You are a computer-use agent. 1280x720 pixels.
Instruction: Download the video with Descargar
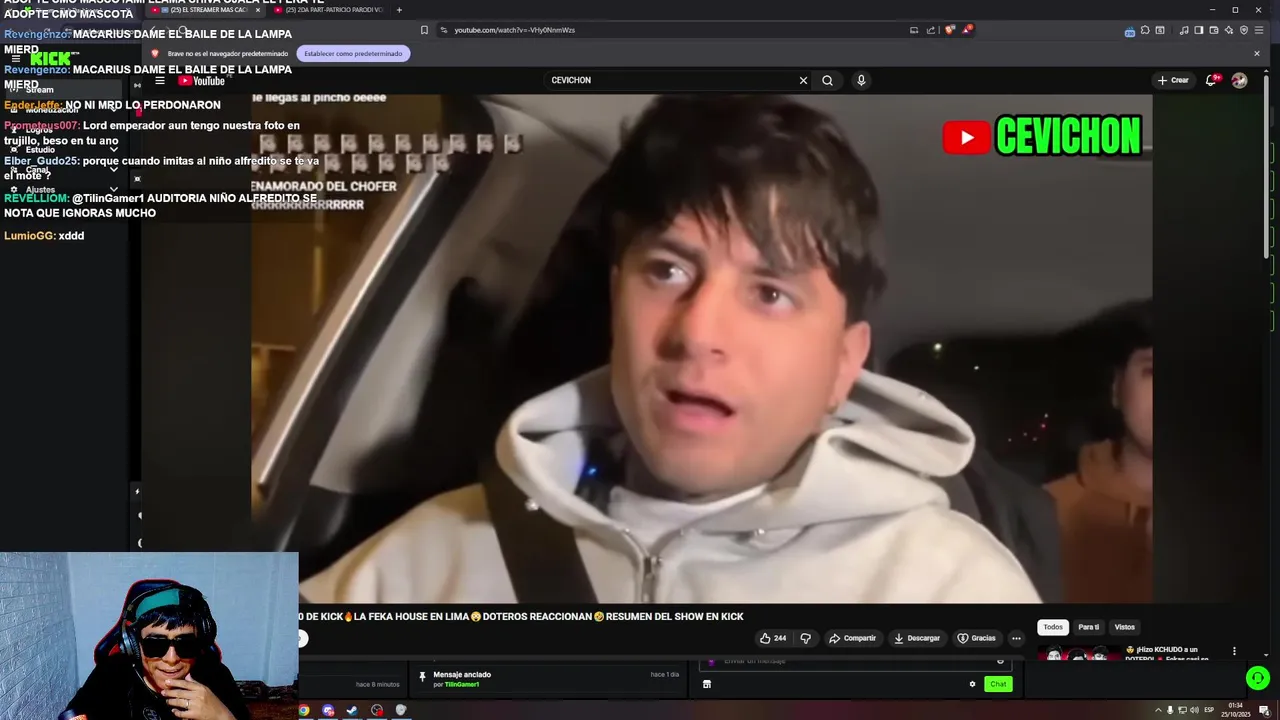[917, 638]
